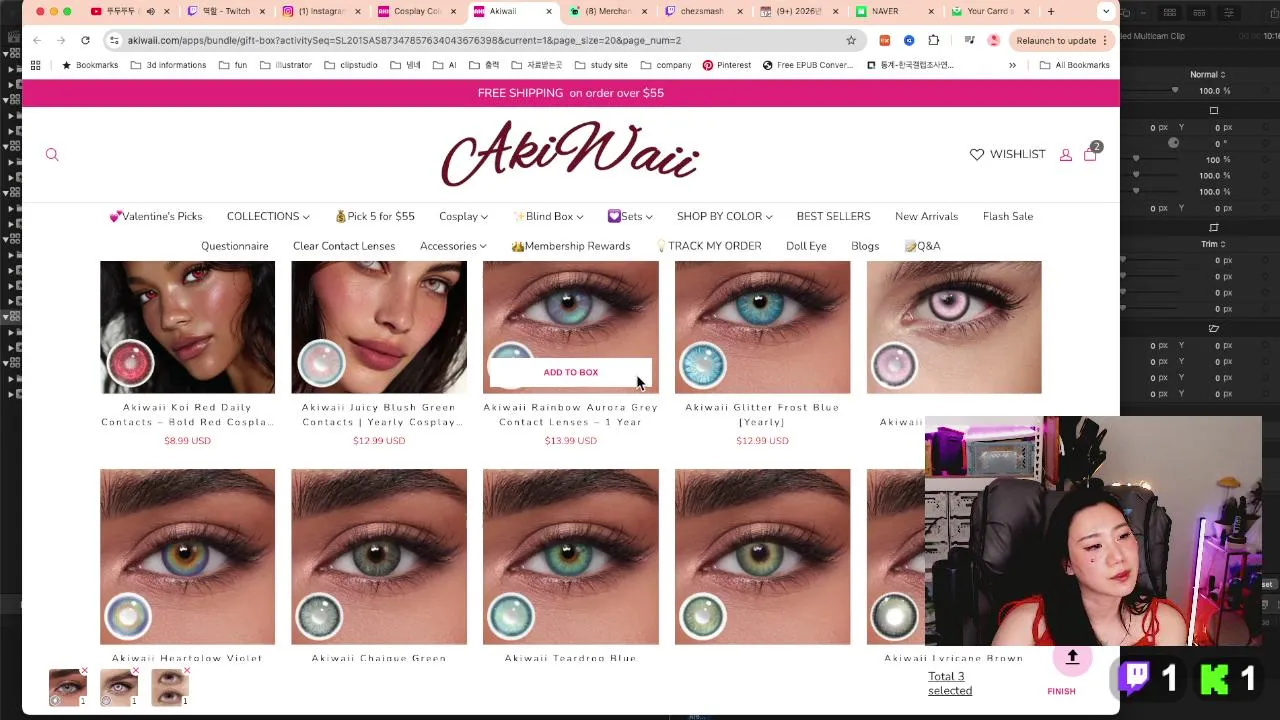The image size is (1280, 720).
Task: Open Clear Contact Lenses link
Action: 344,246
